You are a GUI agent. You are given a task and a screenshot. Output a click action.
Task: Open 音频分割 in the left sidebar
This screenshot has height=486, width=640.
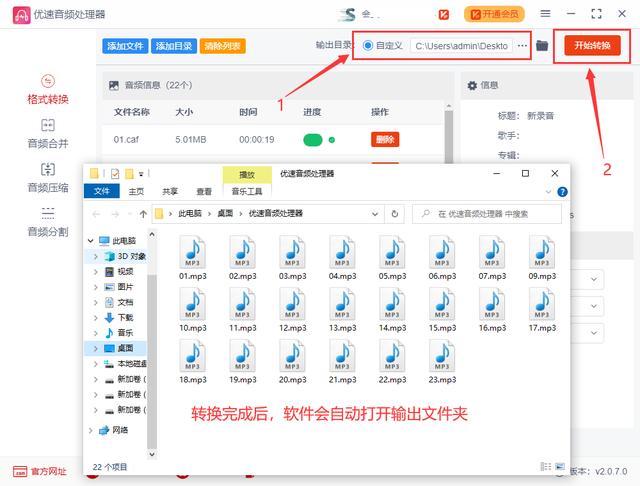(48, 222)
